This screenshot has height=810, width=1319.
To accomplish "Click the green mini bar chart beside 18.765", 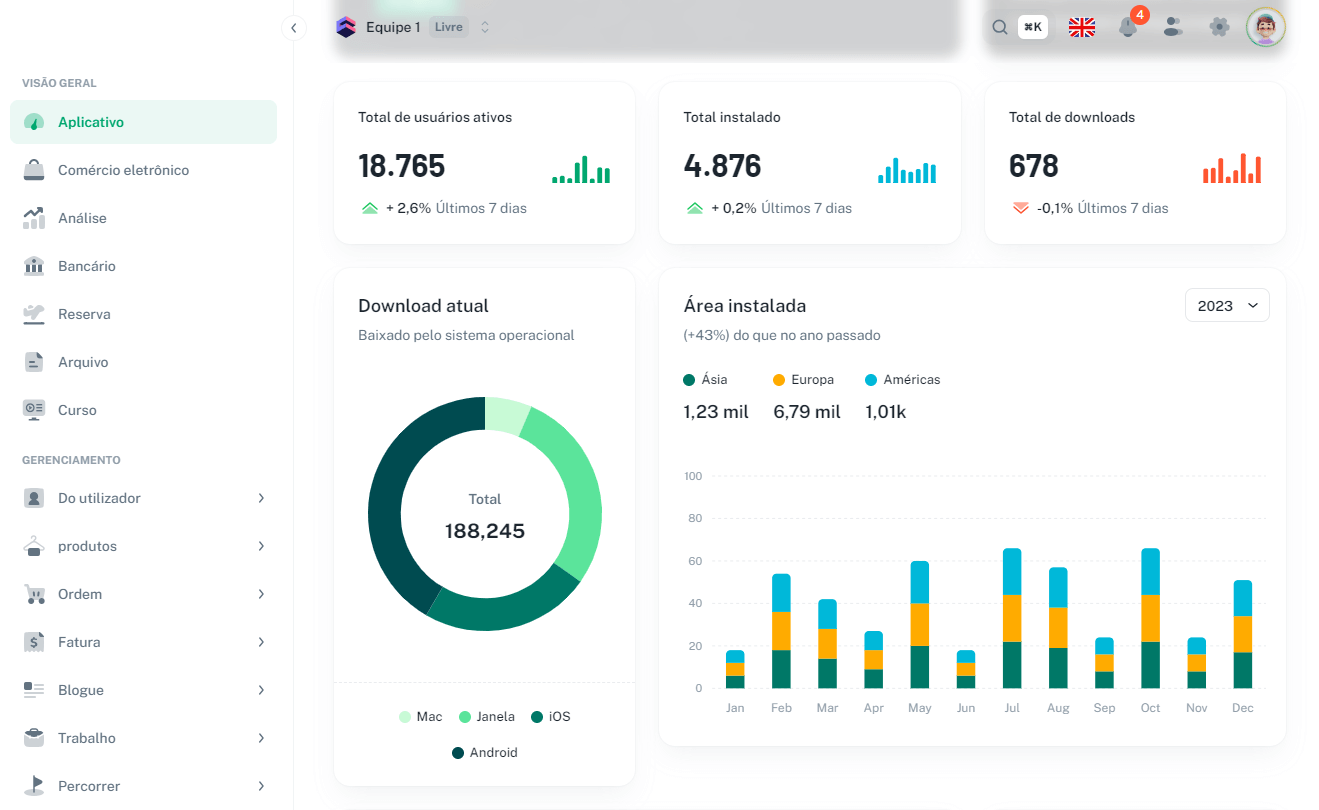I will [x=581, y=169].
